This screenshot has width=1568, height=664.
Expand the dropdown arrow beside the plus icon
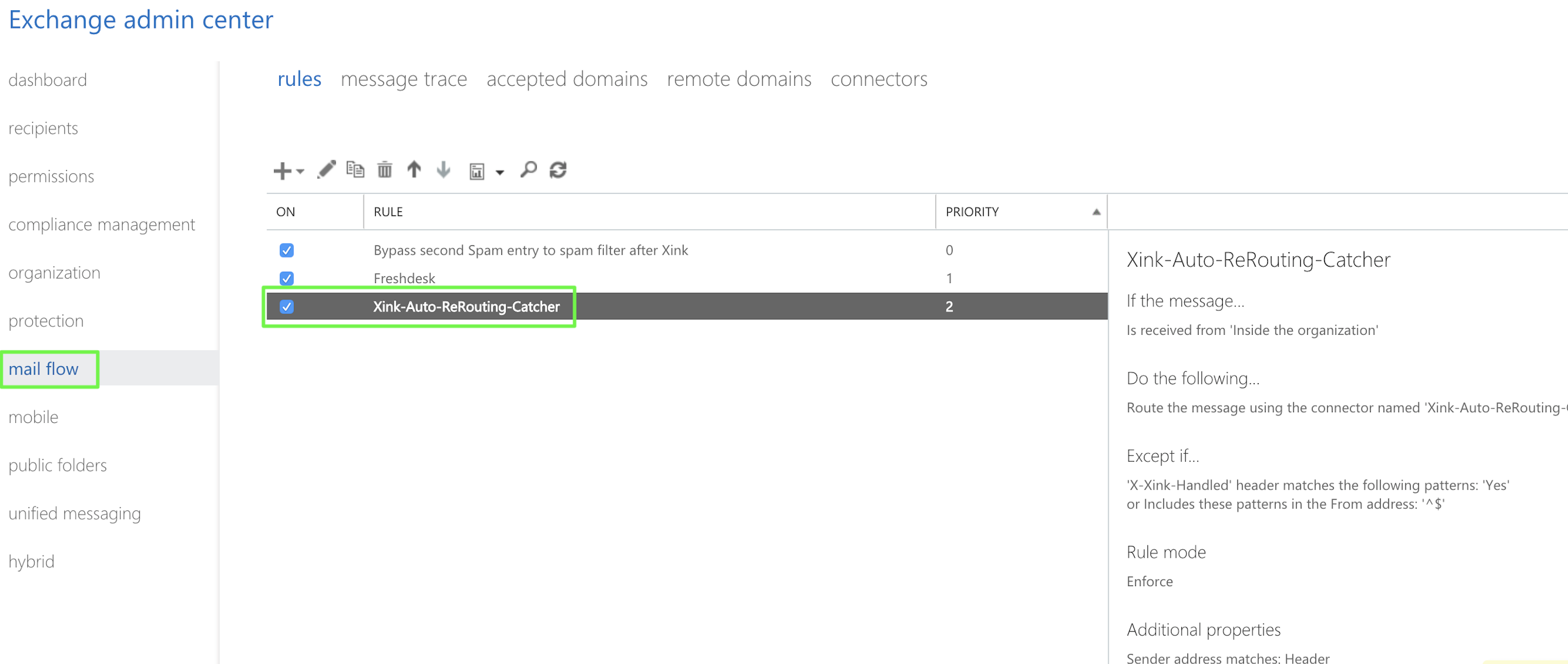300,172
